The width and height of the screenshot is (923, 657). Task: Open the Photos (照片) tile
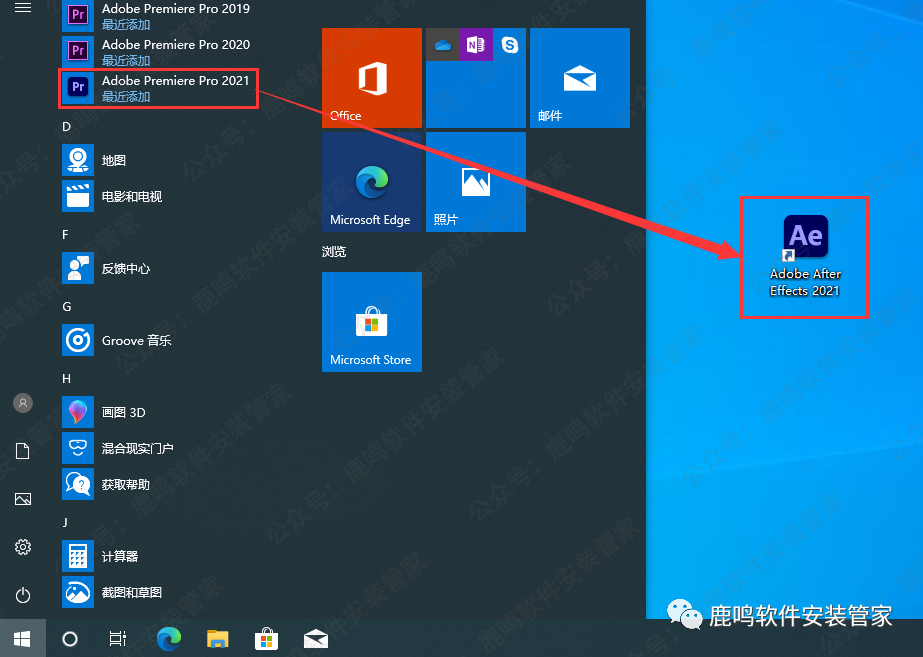coord(475,182)
